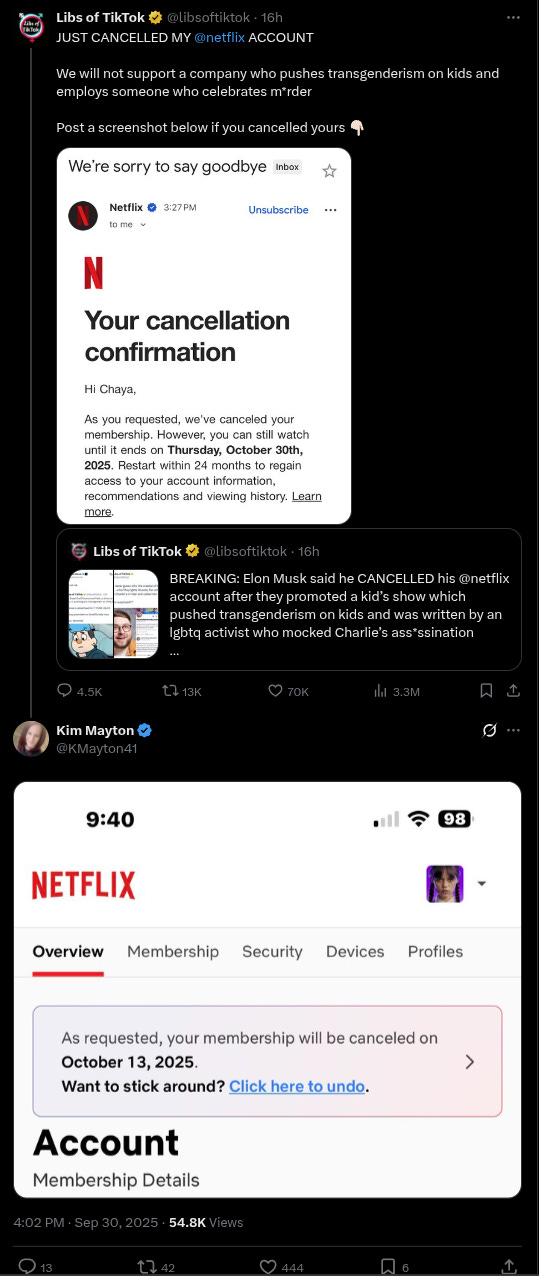Viewport: 539px width, 1276px height.
Task: Share the Libs of TikTok post
Action: point(513,691)
